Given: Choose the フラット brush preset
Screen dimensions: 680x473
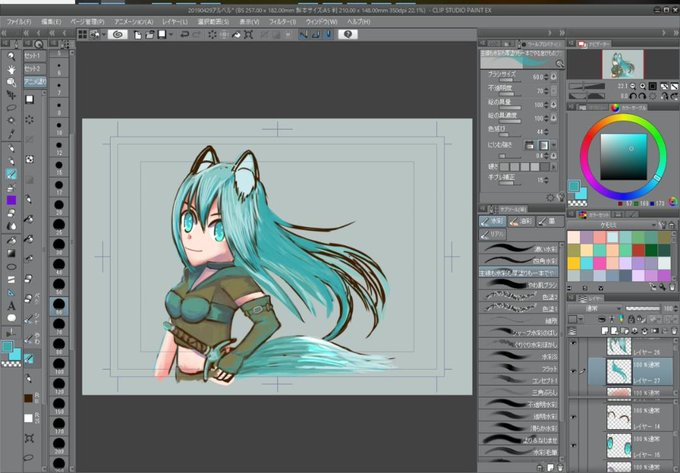Looking at the screenshot, I should coord(519,369).
